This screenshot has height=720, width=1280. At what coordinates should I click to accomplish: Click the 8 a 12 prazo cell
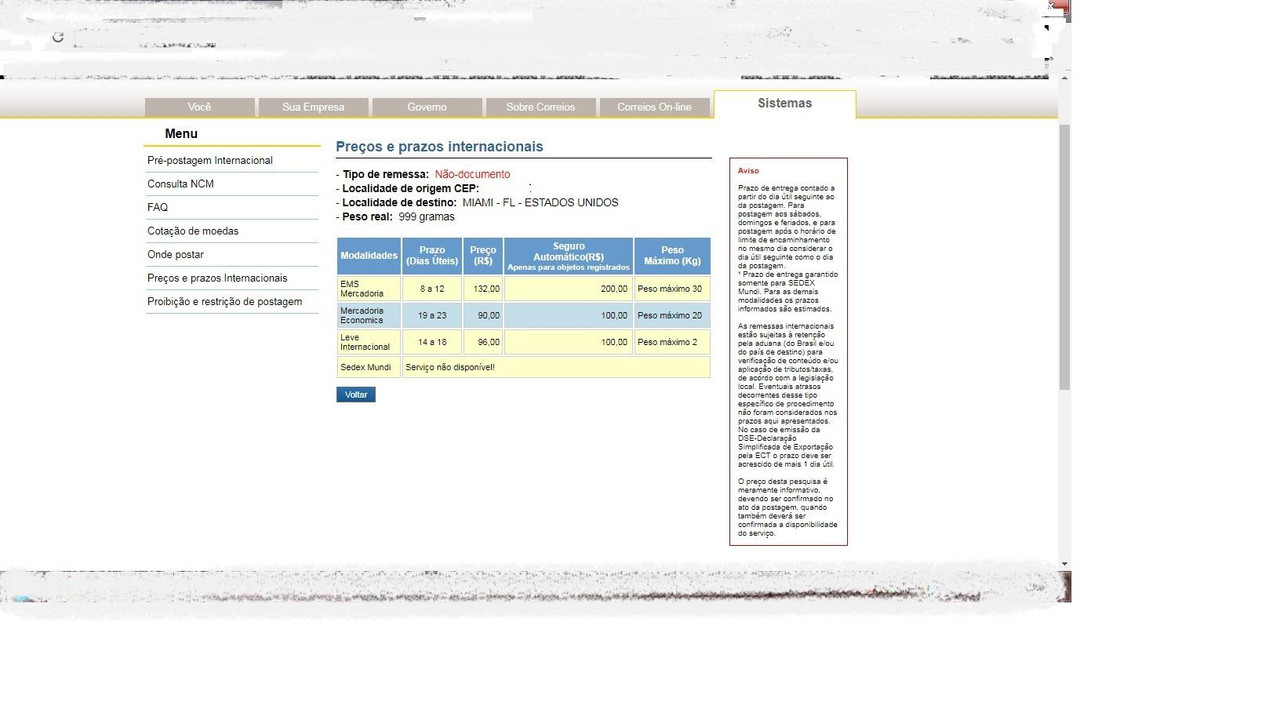point(432,289)
